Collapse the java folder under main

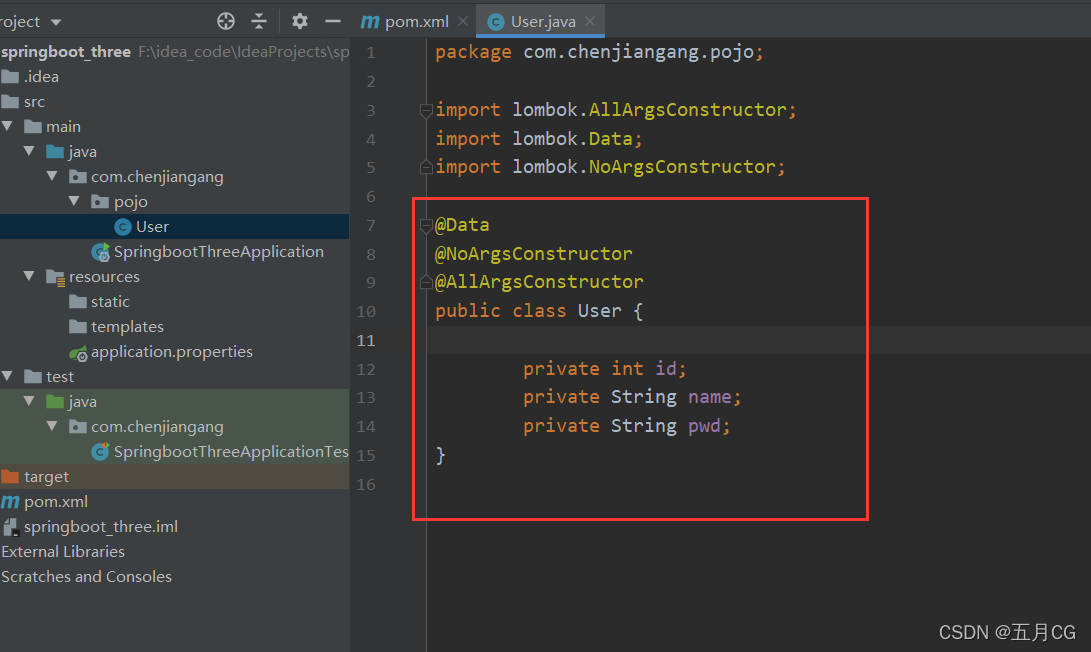(x=29, y=151)
